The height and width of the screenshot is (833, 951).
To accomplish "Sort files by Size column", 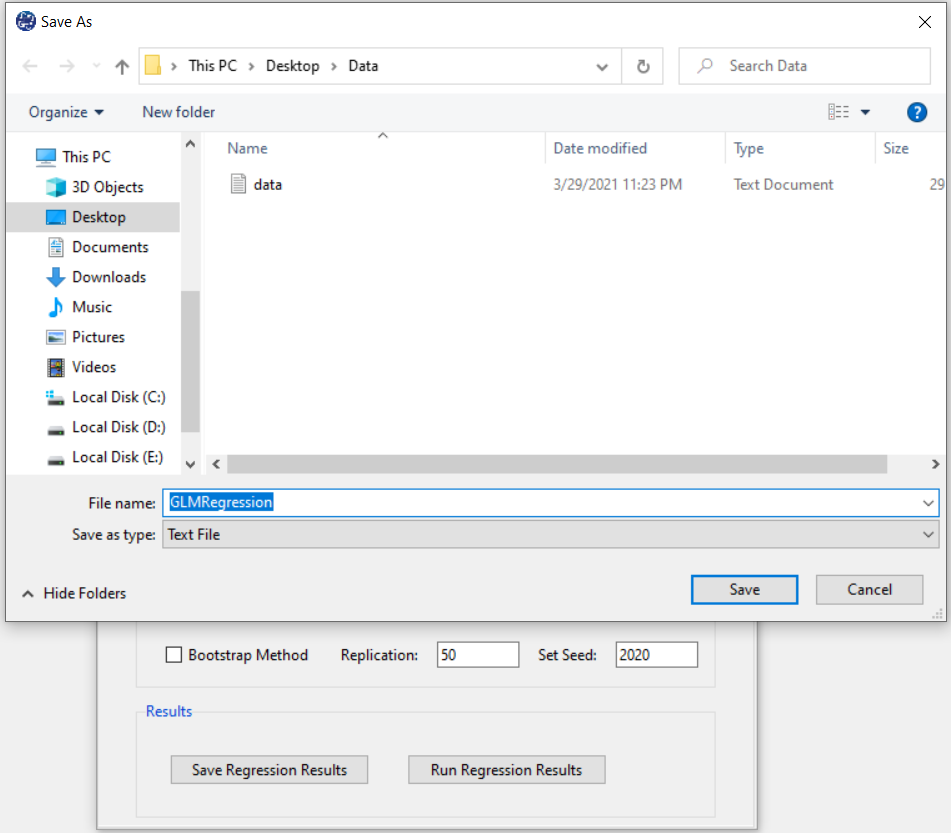I will pyautogui.click(x=895, y=149).
